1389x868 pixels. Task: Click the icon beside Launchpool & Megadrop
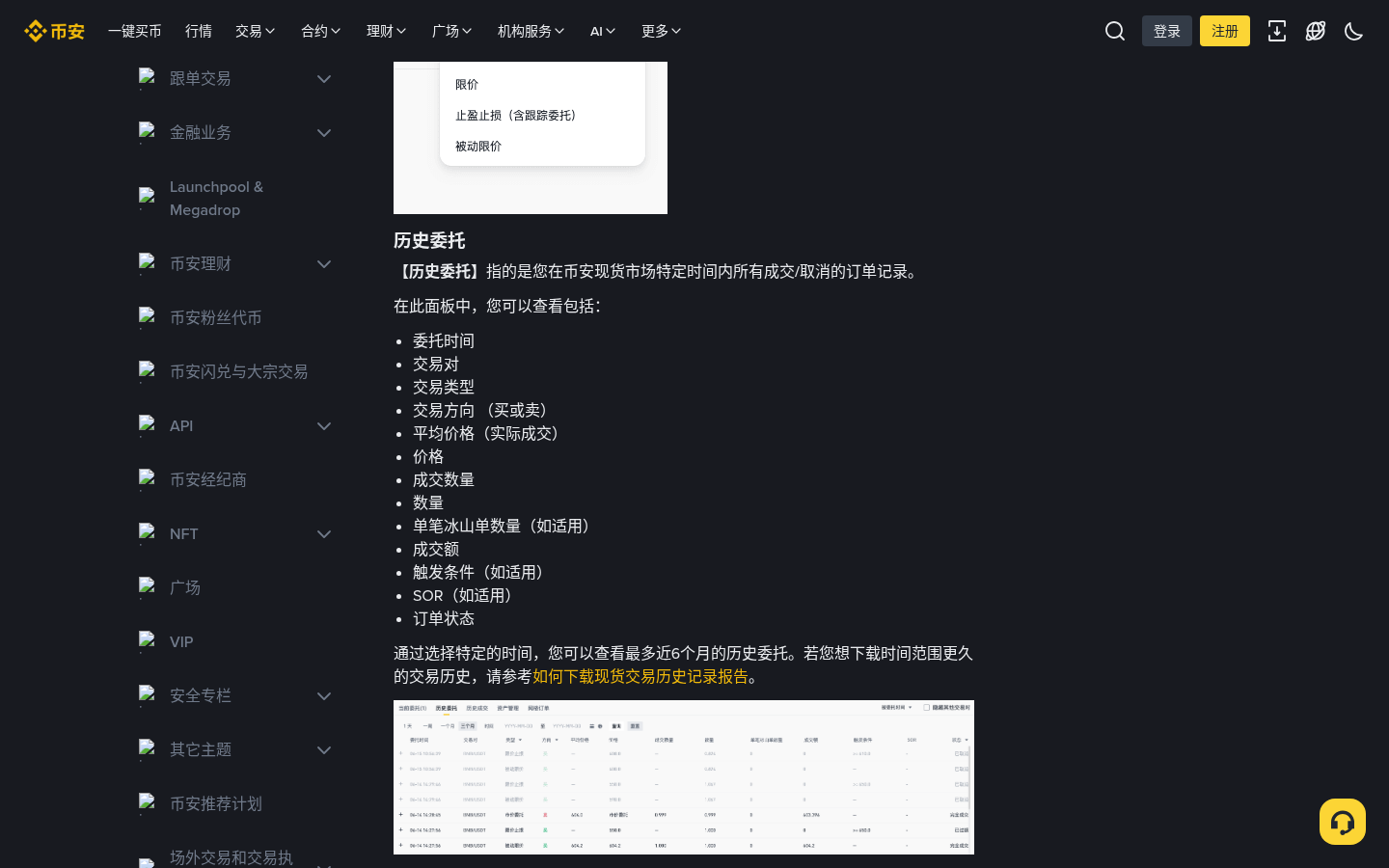click(147, 198)
